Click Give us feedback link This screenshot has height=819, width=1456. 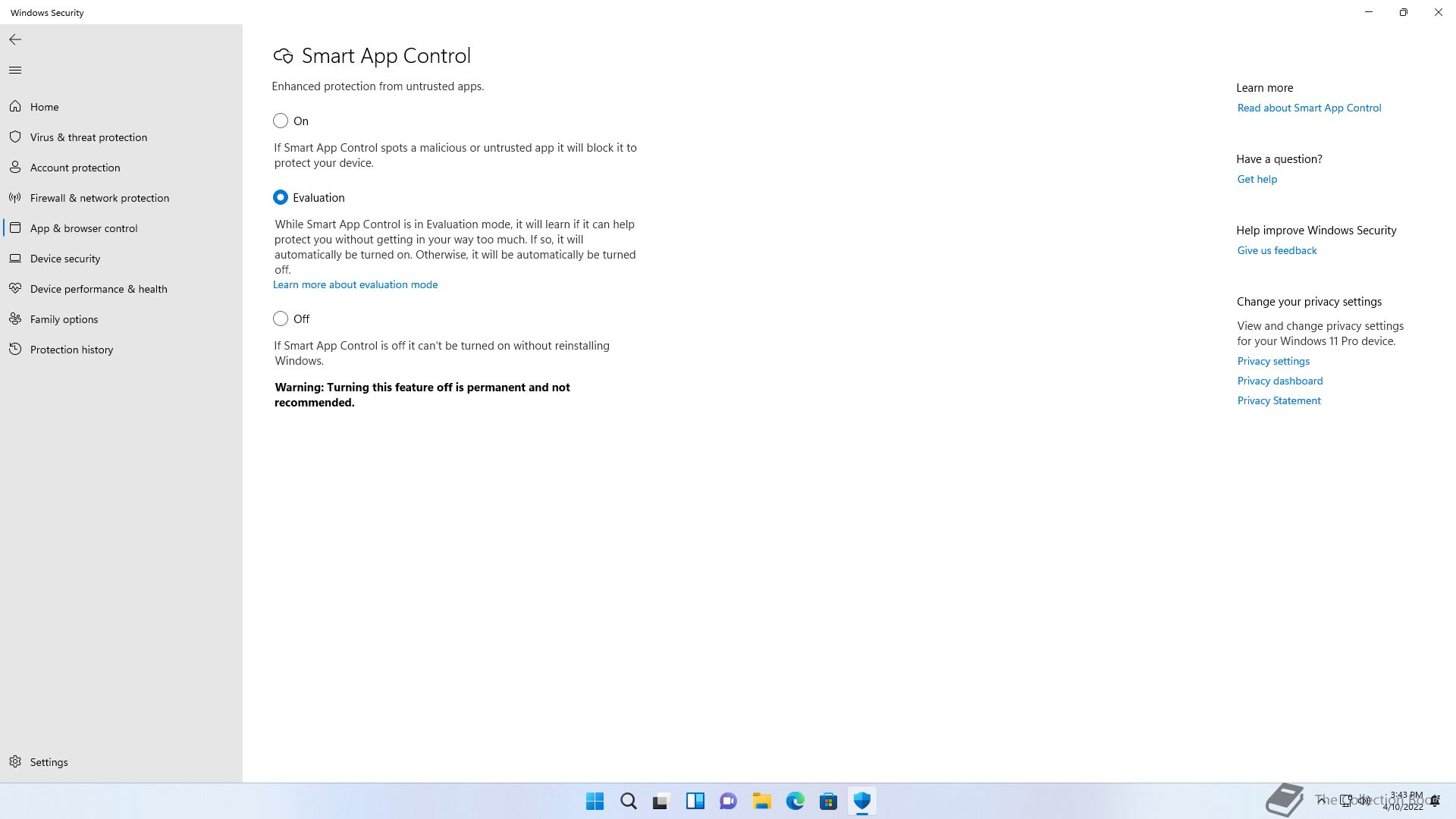tap(1277, 251)
